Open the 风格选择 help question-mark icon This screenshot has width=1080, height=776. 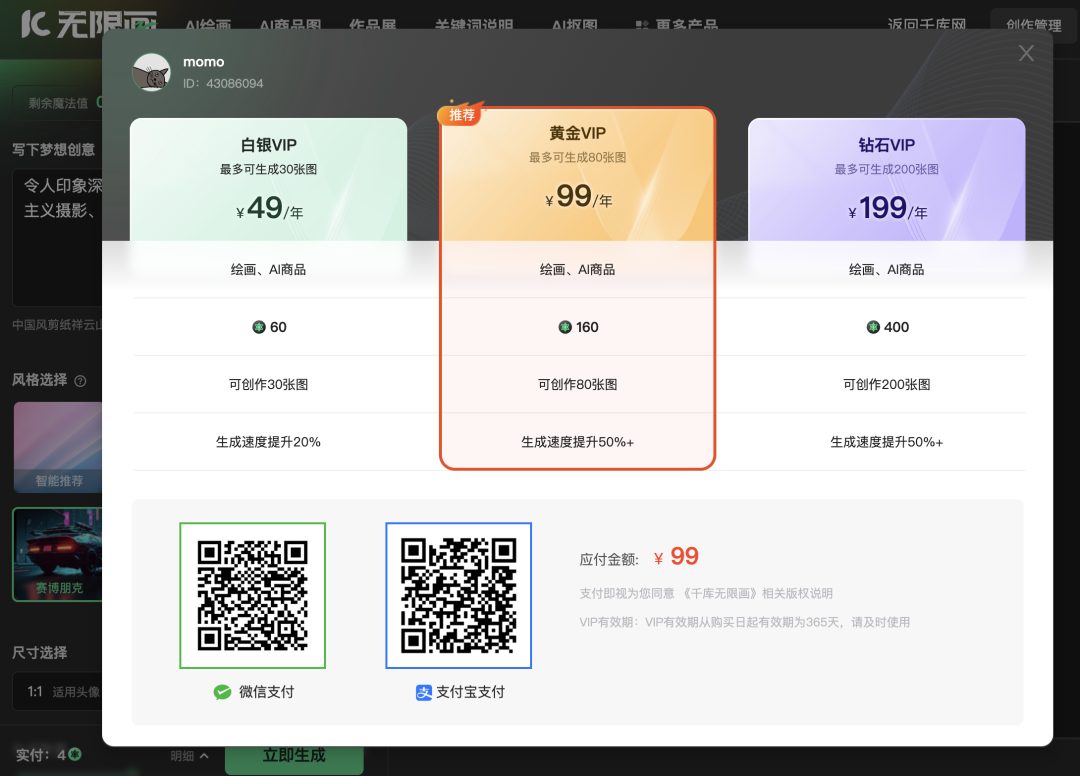pos(78,381)
